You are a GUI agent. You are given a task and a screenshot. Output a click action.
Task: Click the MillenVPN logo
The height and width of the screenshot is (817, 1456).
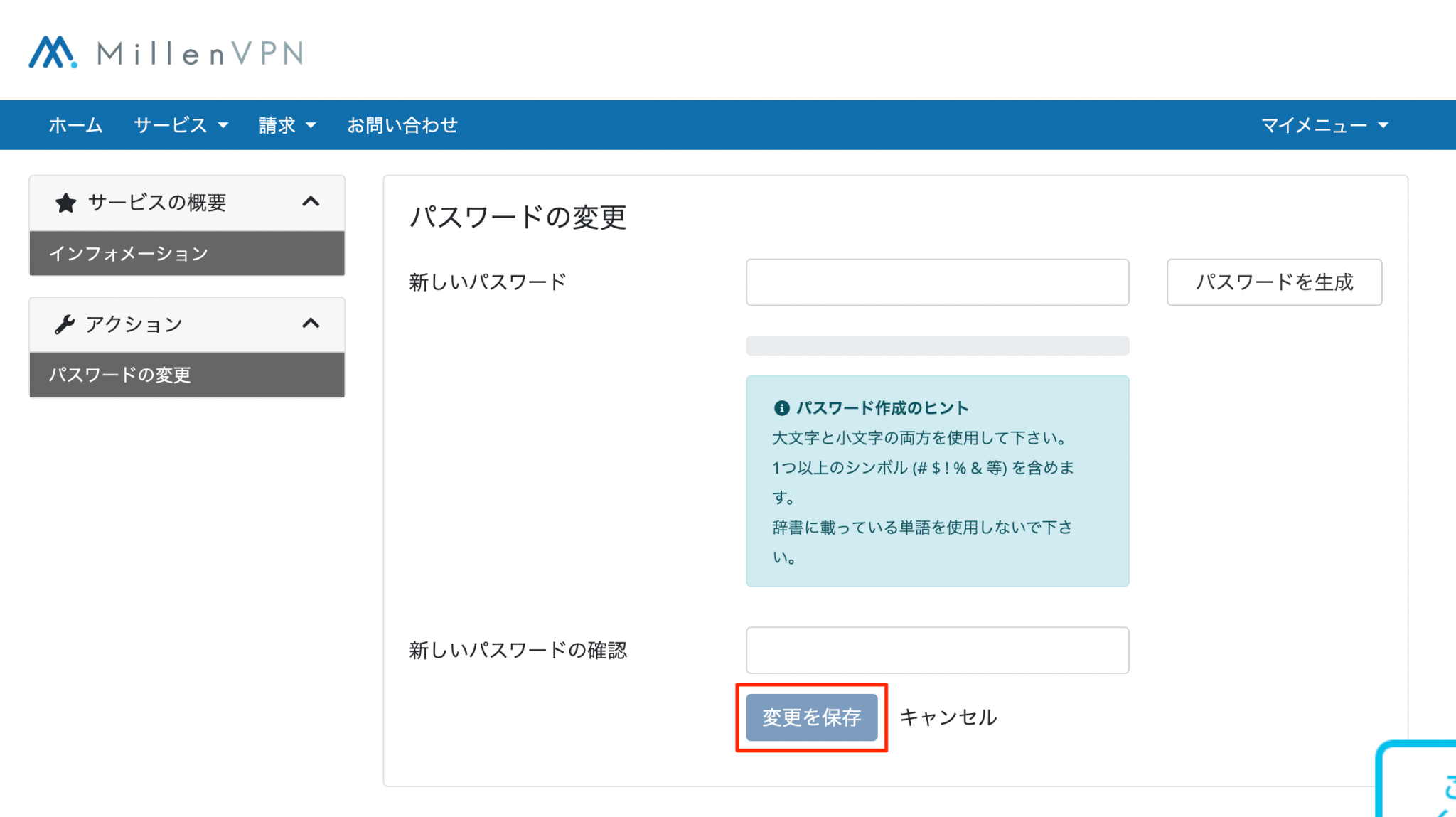tap(166, 53)
